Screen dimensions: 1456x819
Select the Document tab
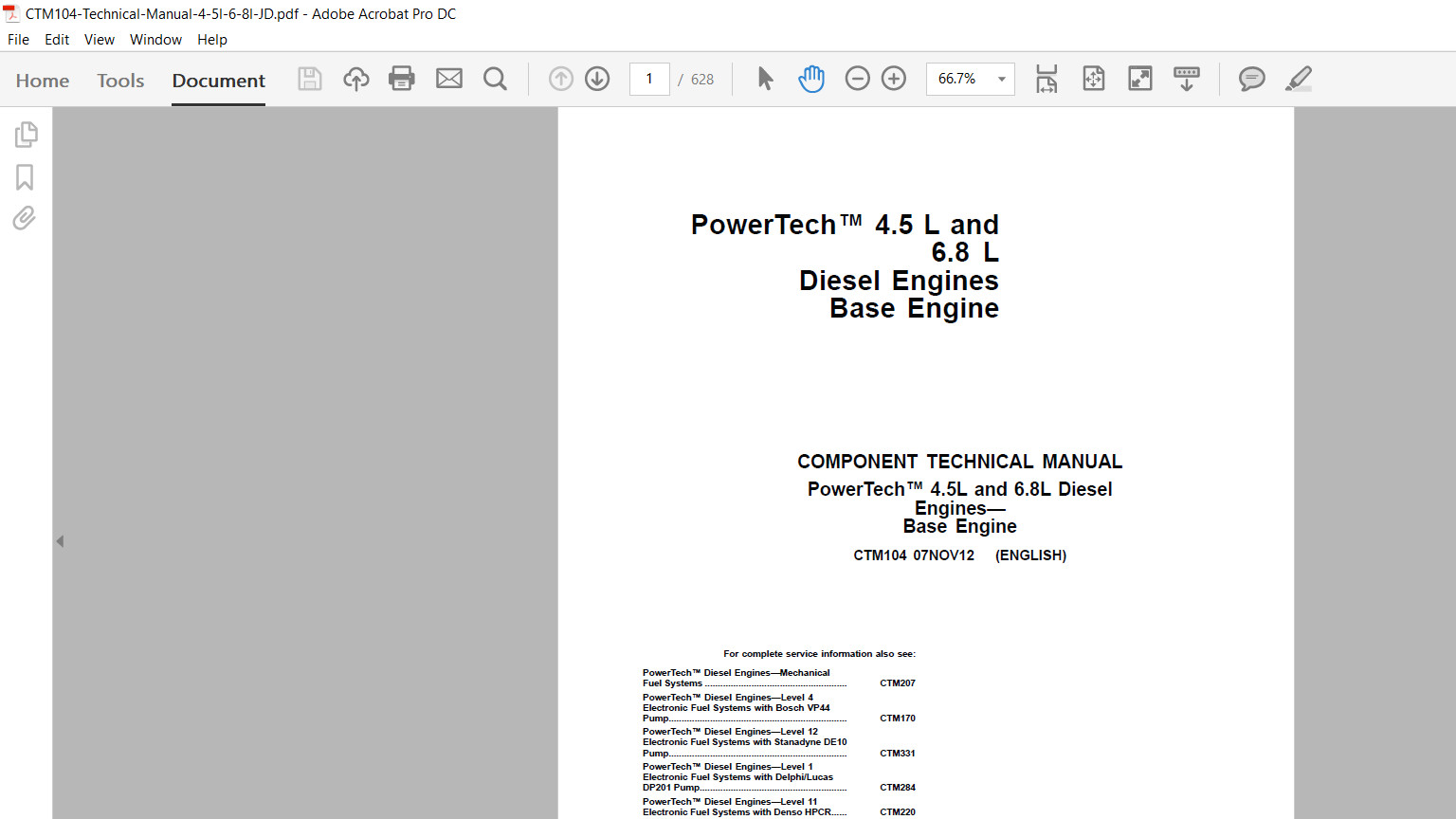click(219, 81)
